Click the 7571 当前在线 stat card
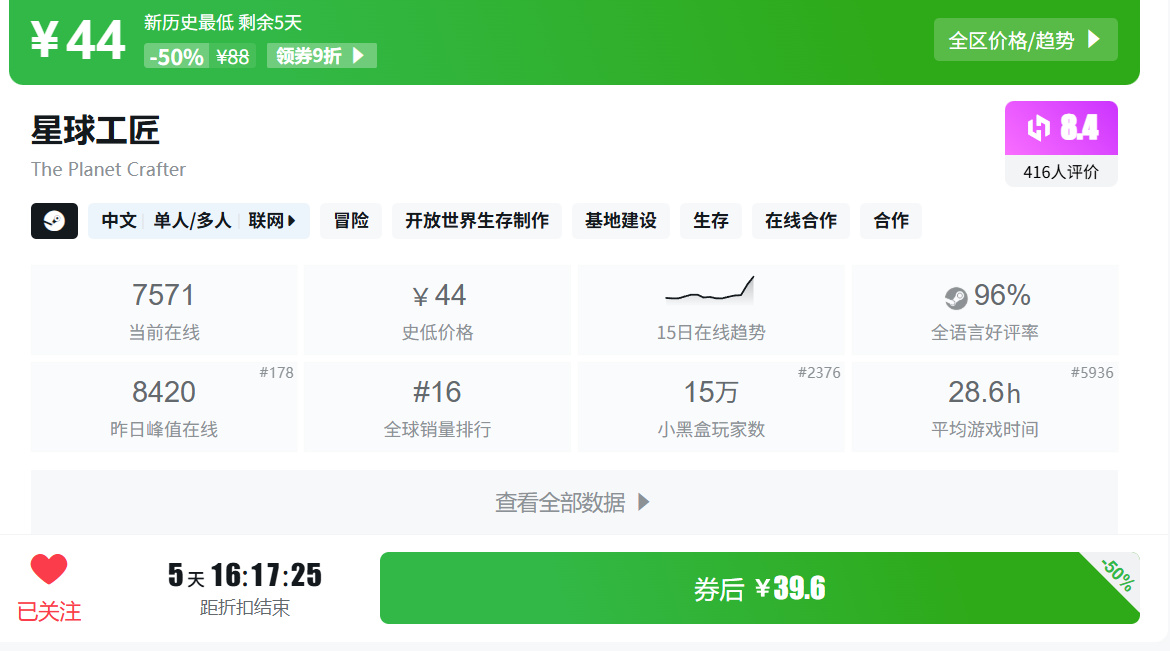Viewport: 1170px width, 651px height. (163, 310)
